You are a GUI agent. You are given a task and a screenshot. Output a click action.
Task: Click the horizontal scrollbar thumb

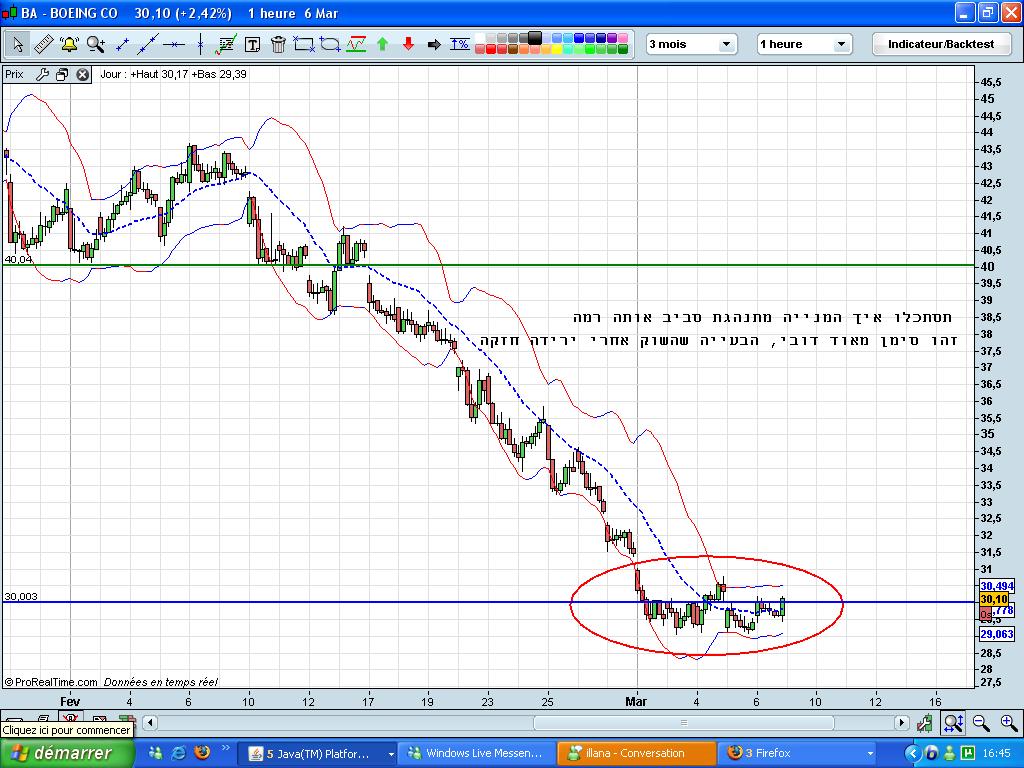coord(684,723)
